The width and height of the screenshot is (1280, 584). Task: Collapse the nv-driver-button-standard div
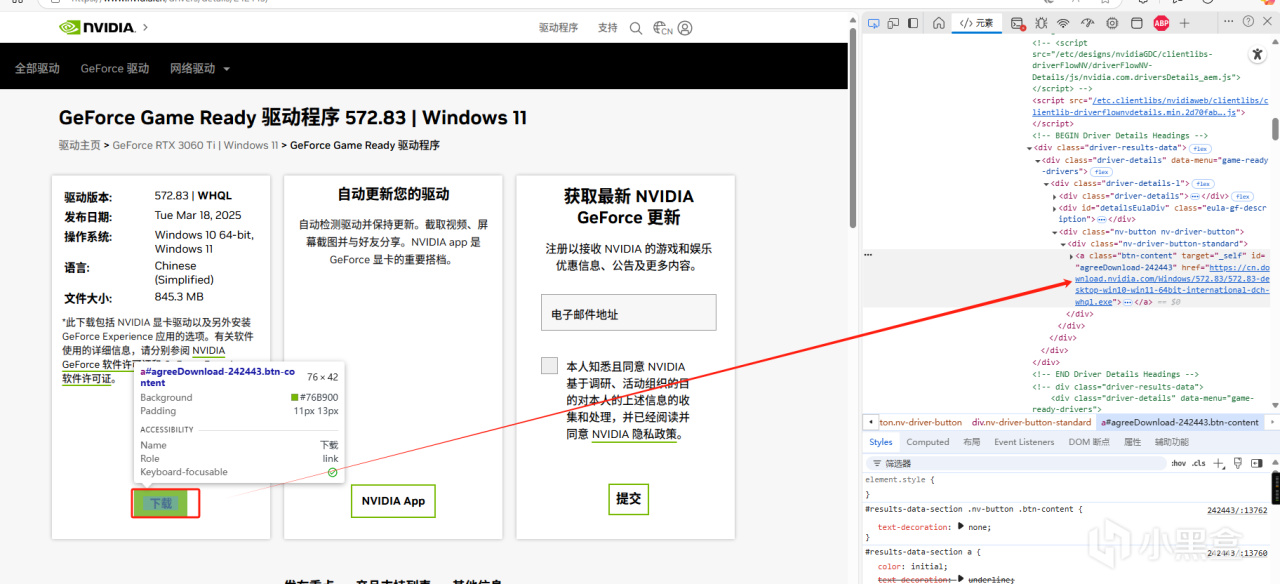pyautogui.click(x=1063, y=244)
